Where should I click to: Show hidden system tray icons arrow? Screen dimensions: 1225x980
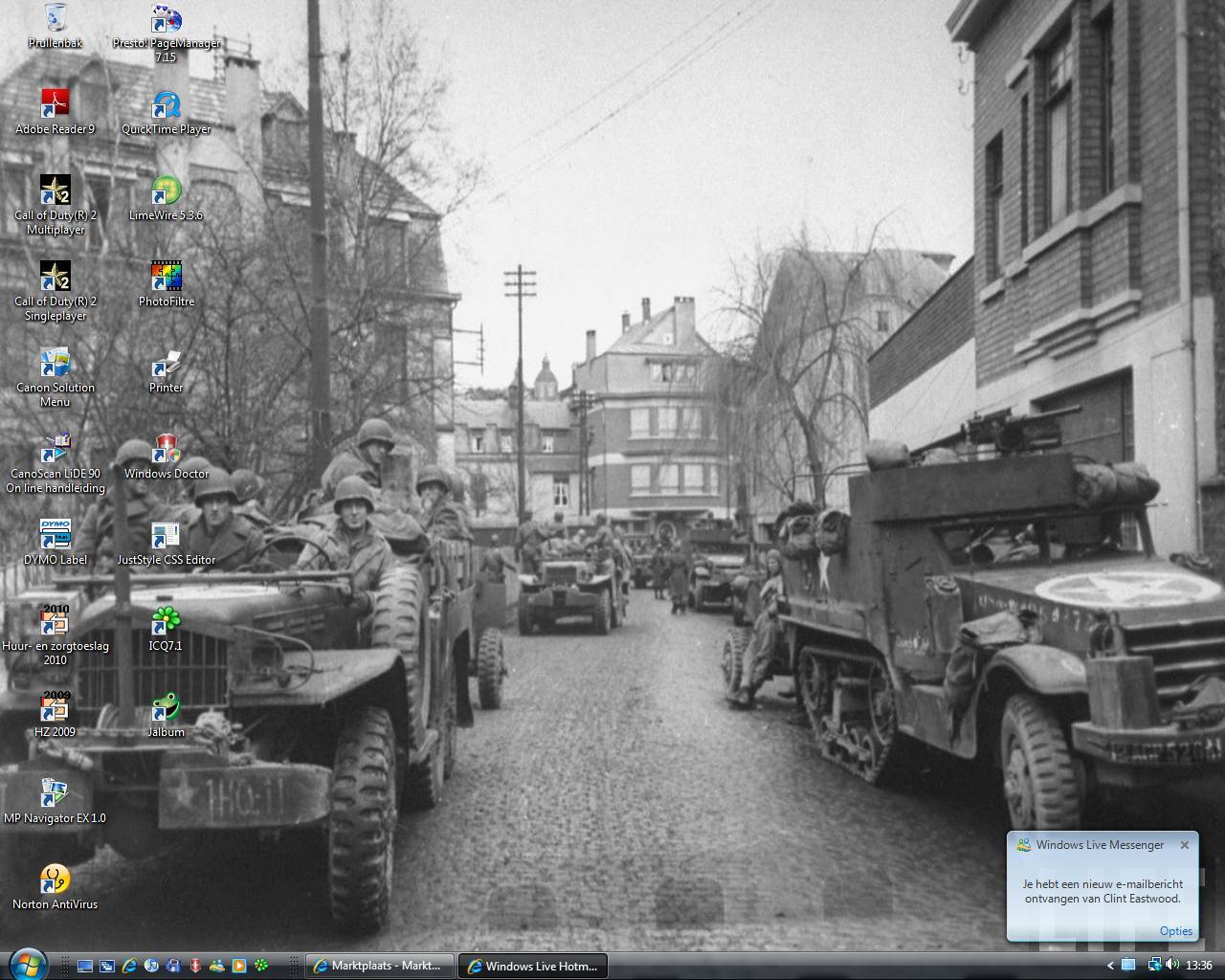pos(1110,966)
